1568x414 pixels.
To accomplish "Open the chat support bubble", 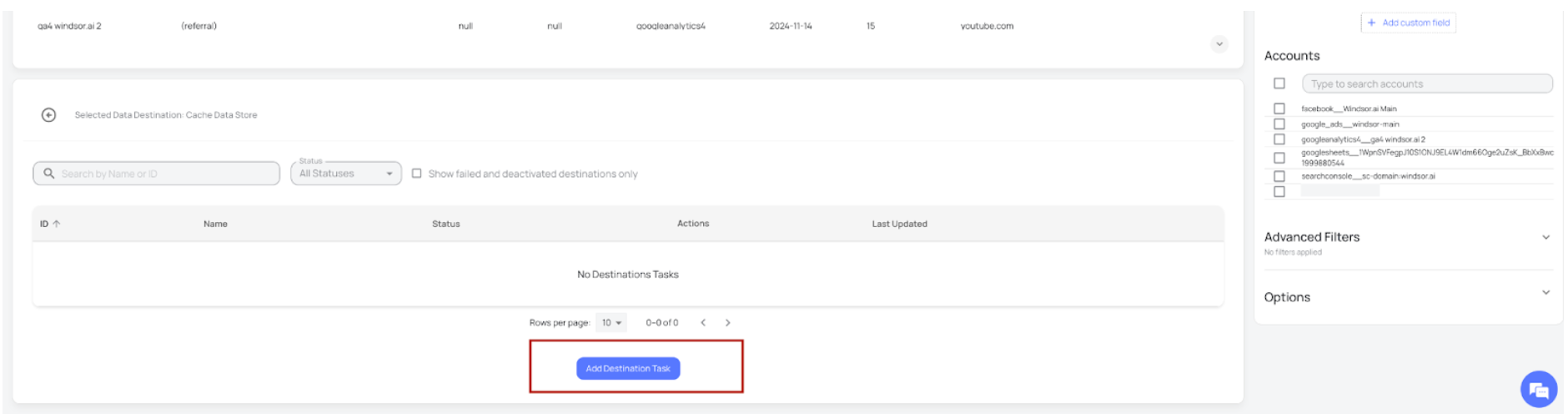I will pos(1538,389).
